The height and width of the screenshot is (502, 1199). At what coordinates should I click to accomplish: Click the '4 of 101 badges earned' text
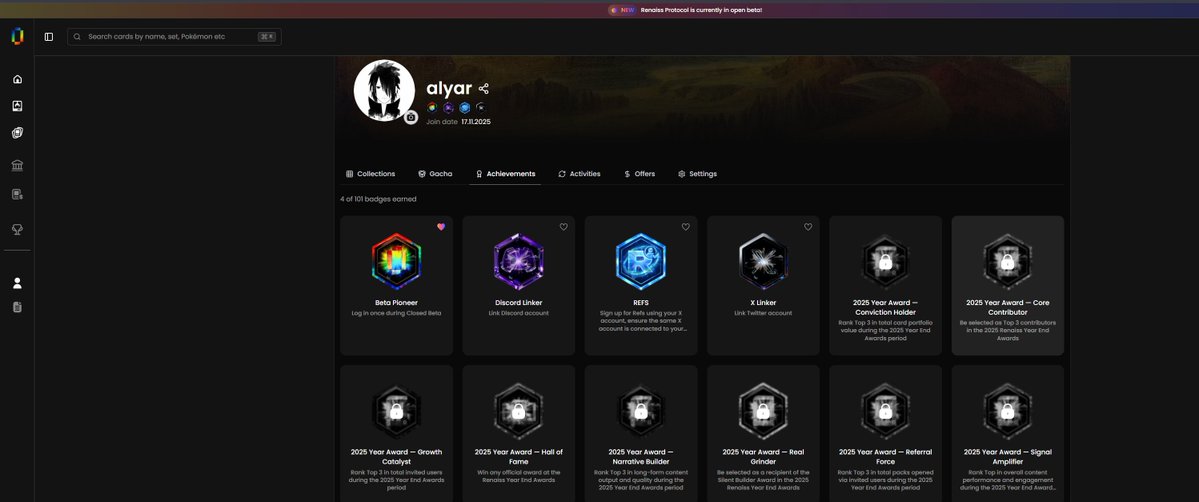[379, 199]
